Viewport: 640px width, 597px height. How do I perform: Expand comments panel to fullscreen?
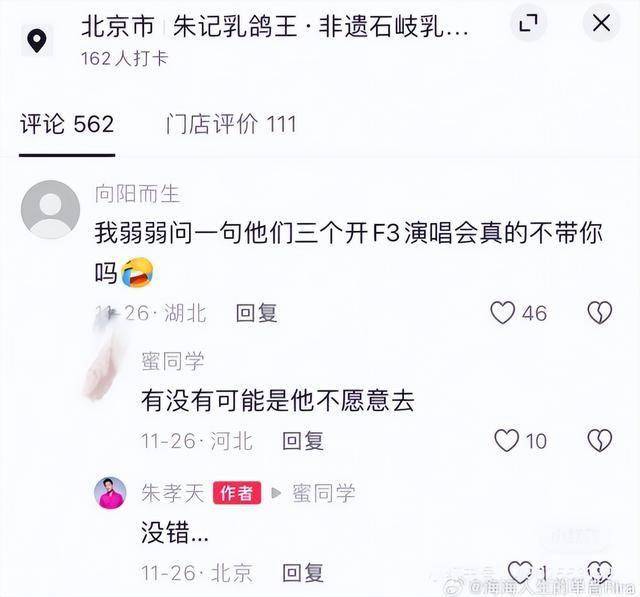pos(528,22)
